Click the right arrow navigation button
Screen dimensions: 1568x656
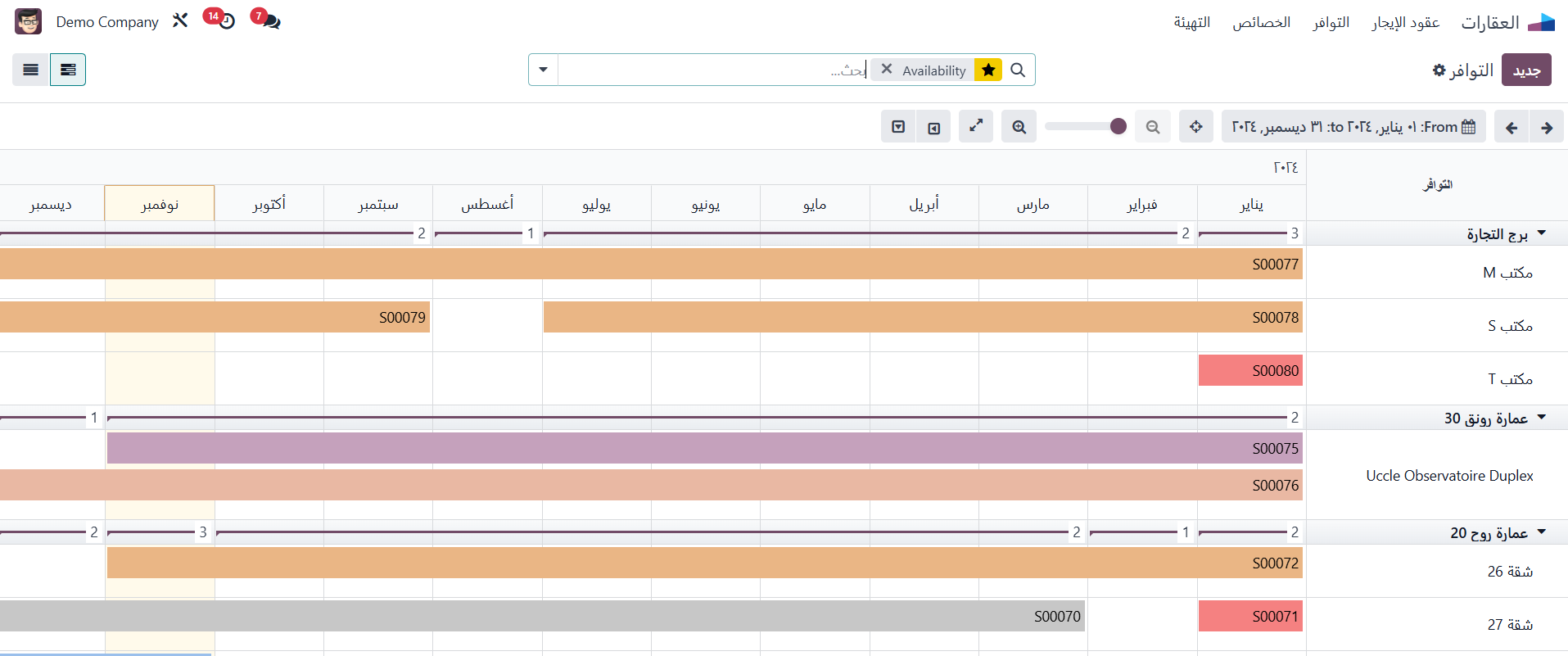[x=1547, y=128]
